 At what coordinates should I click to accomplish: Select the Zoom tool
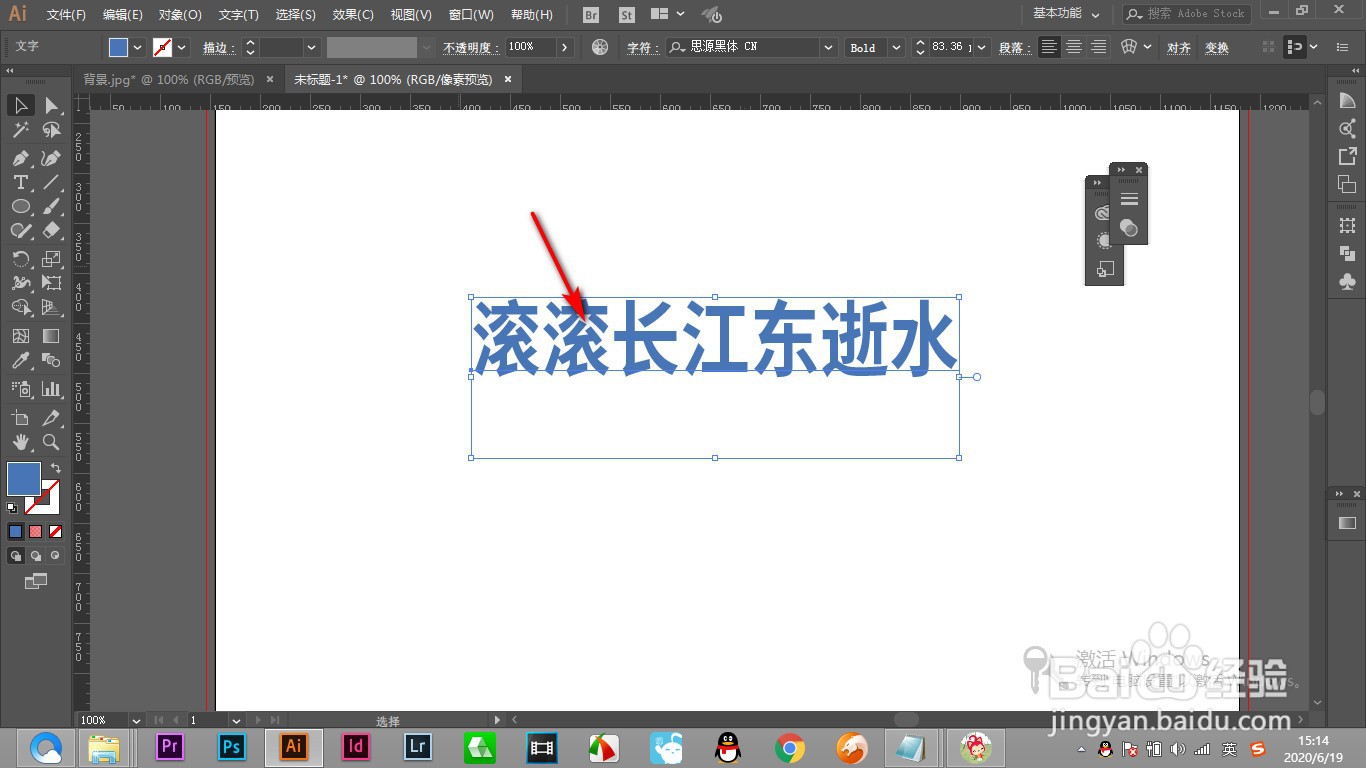pyautogui.click(x=51, y=442)
